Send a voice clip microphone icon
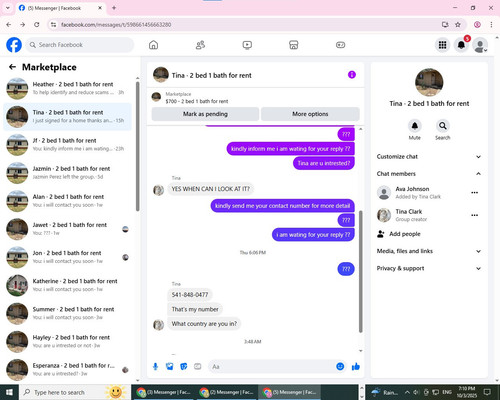 point(155,367)
